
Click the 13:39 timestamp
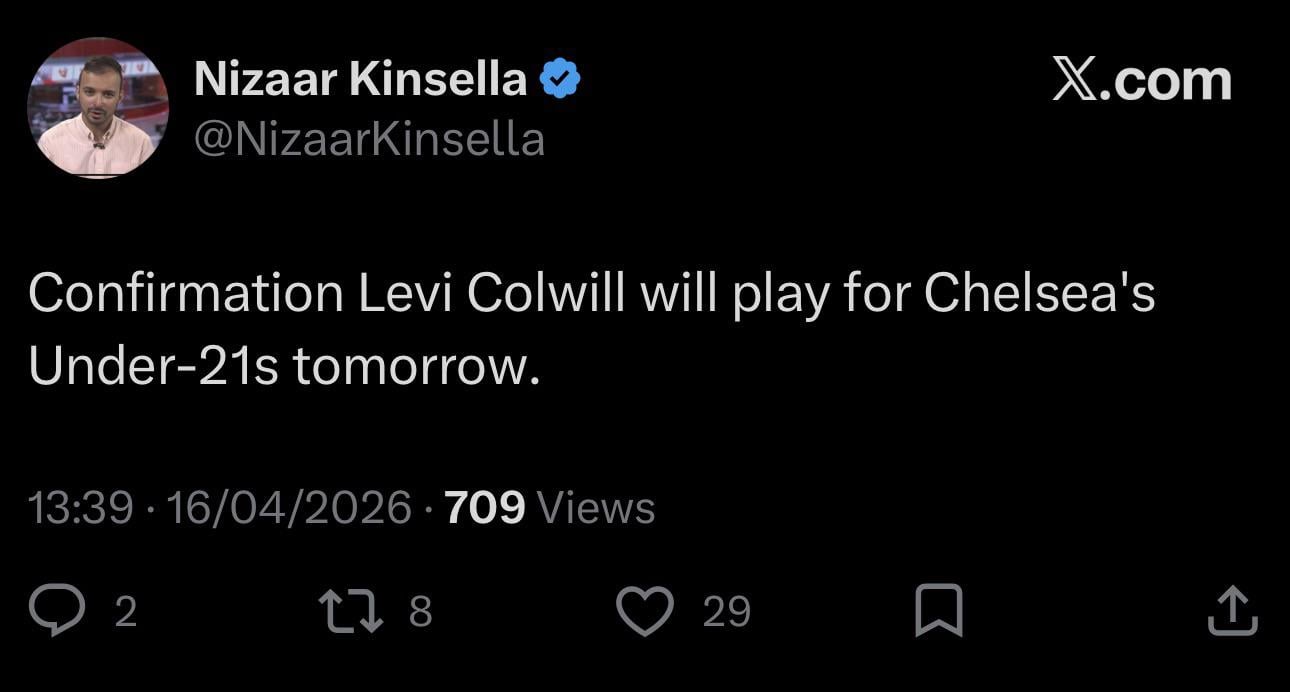[81, 508]
